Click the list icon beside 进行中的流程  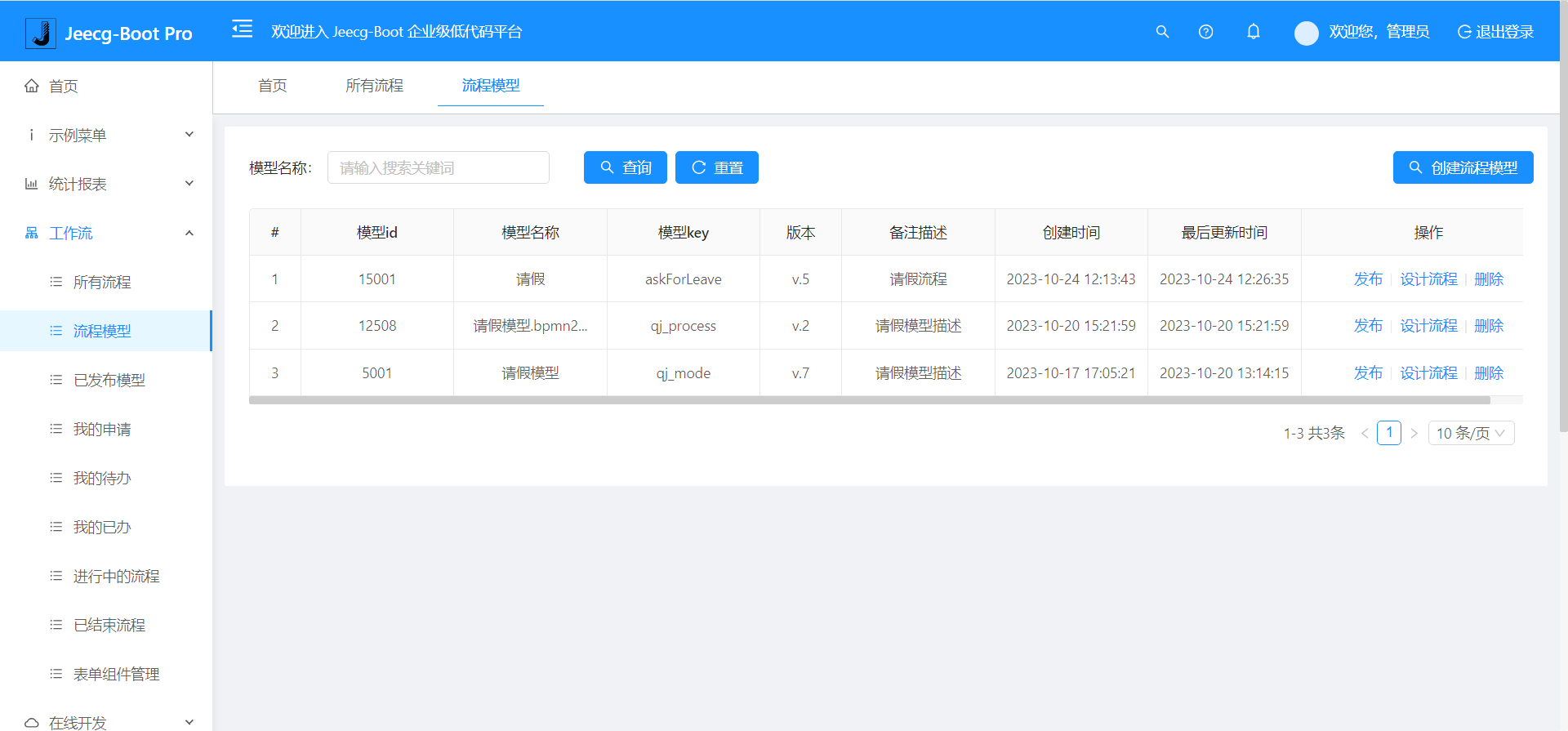click(x=56, y=576)
